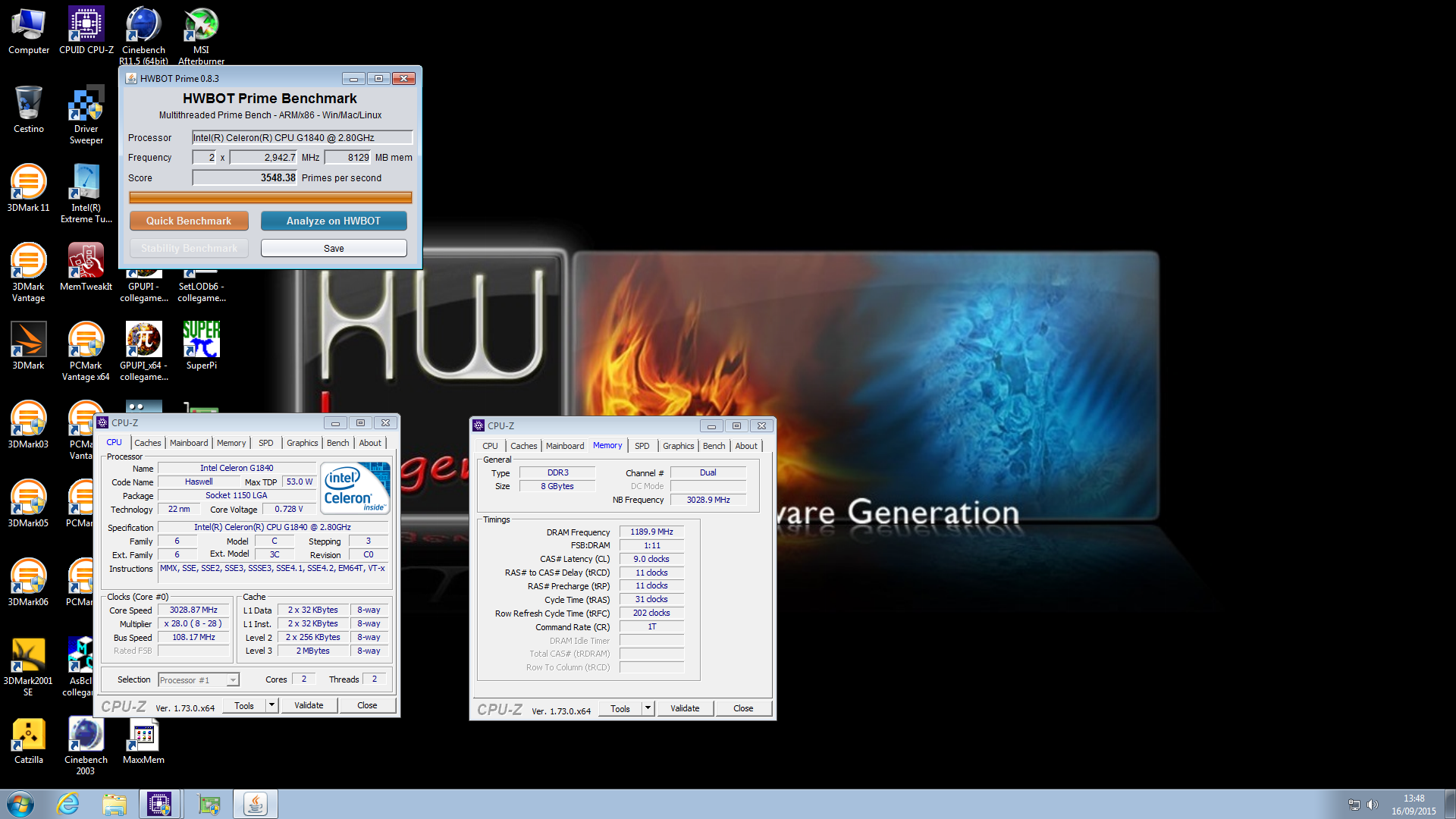This screenshot has width=1456, height=819.
Task: Open Graphics tab in left CPU-Z
Action: click(x=302, y=443)
